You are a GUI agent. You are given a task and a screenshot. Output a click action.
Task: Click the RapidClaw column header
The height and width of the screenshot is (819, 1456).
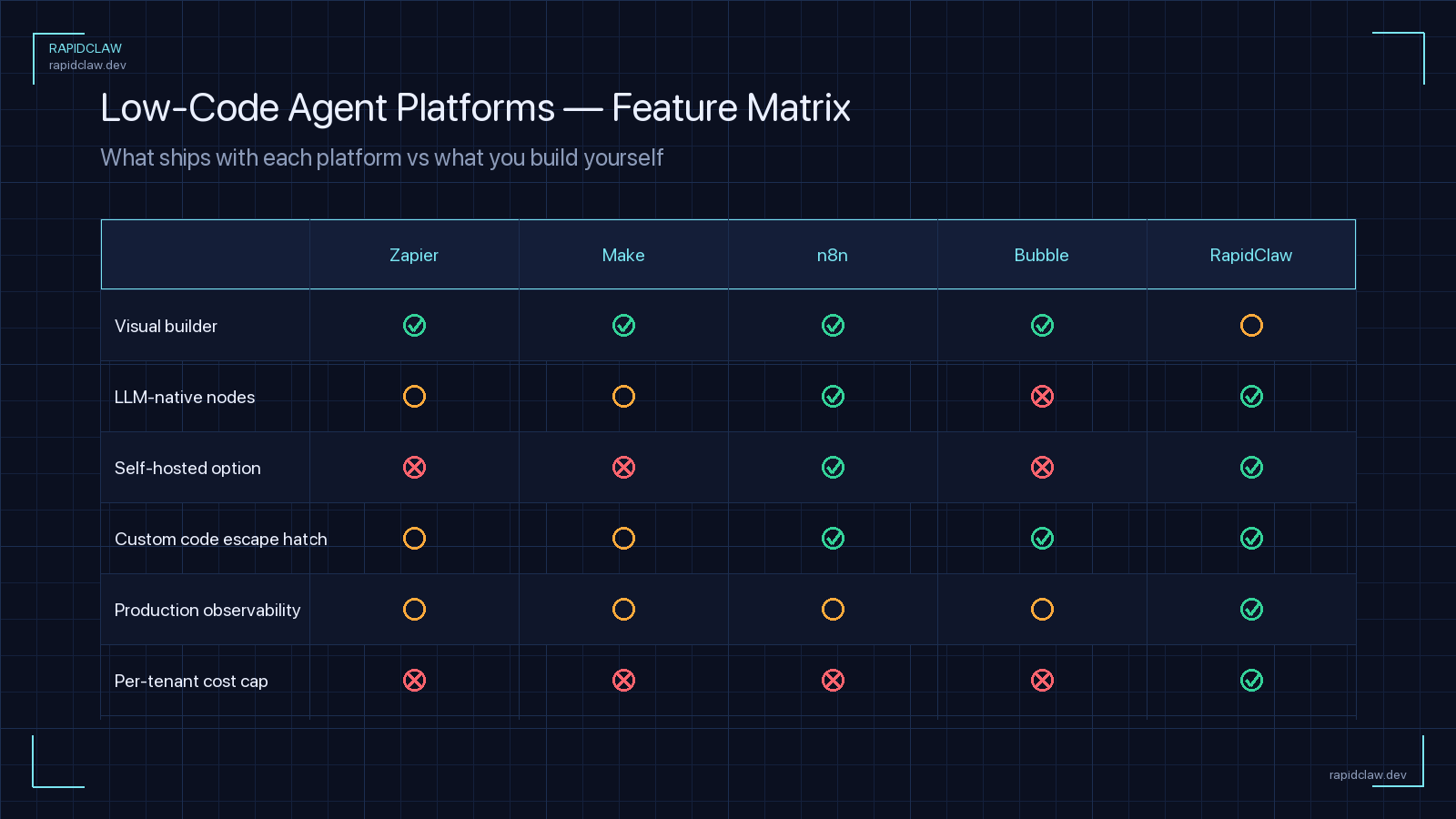1251,256
